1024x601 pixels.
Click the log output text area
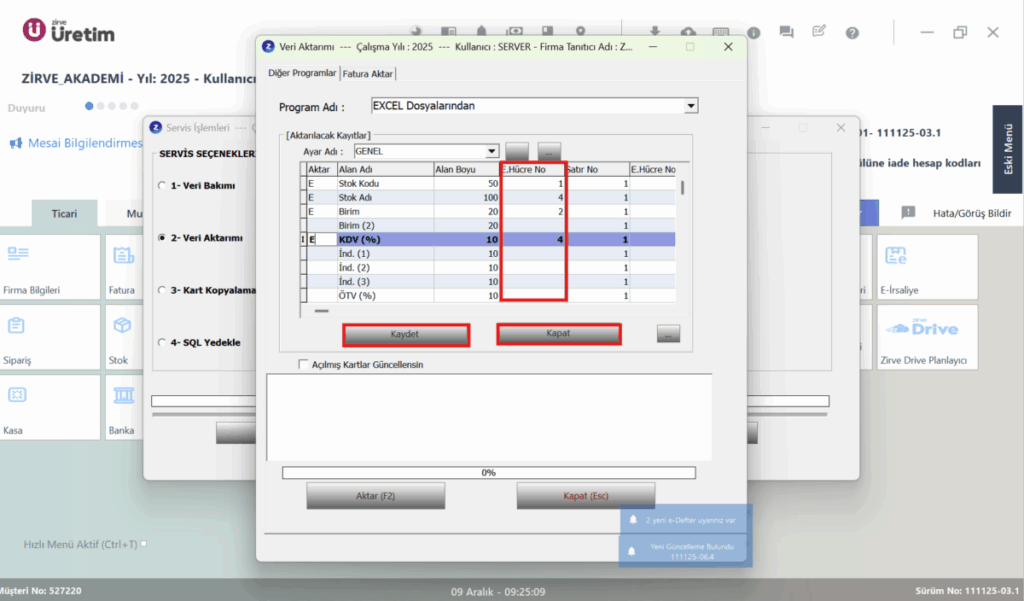coord(488,417)
